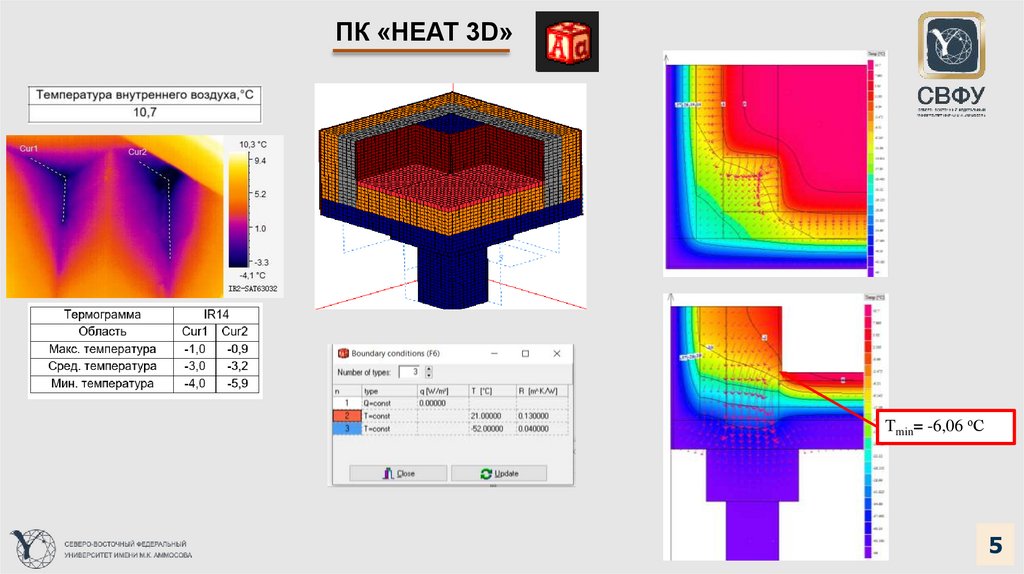Click the '10,3 °C' scale maximum label
This screenshot has height=574, width=1024.
tap(253, 144)
